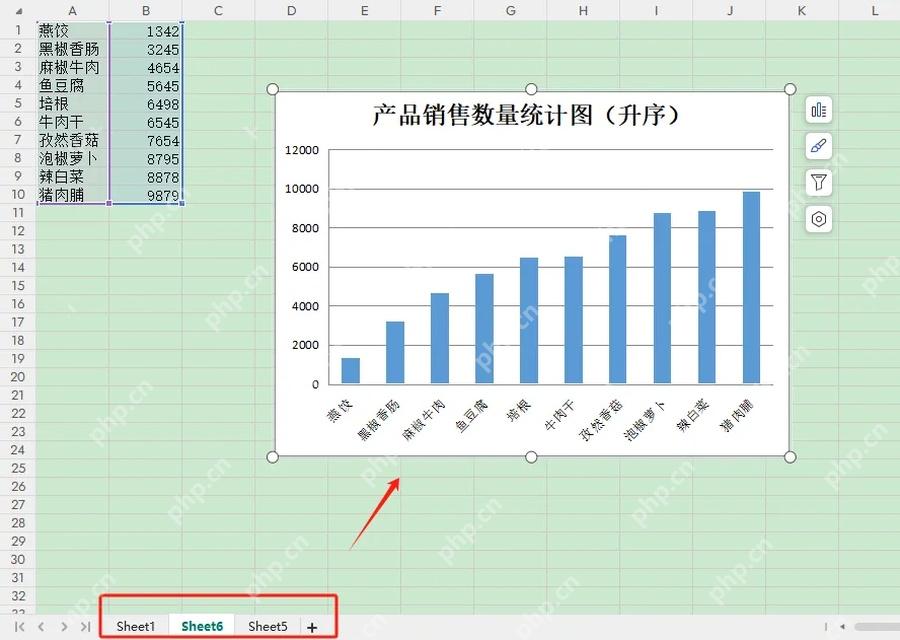Screen dimensions: 900x640
Task: Select cell with value 3245
Action: [146, 49]
